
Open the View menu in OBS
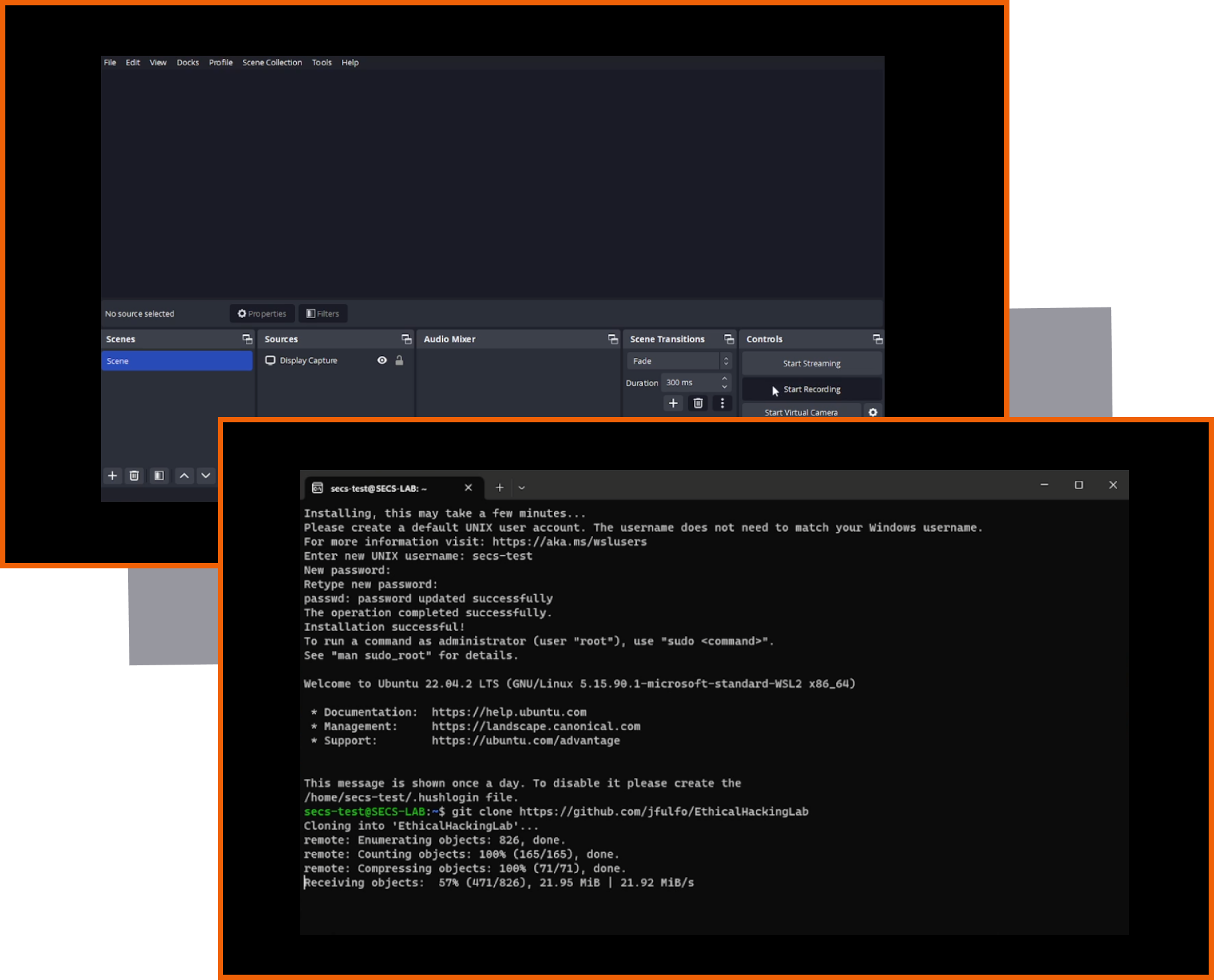(158, 62)
